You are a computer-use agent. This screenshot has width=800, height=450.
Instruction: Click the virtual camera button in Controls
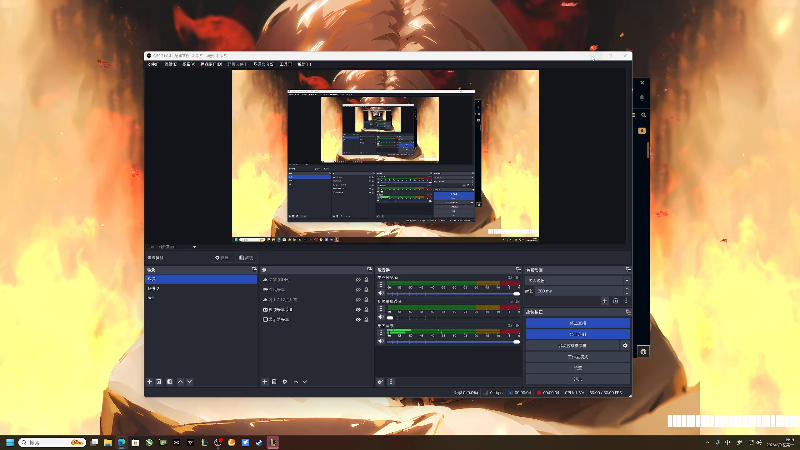(x=572, y=345)
